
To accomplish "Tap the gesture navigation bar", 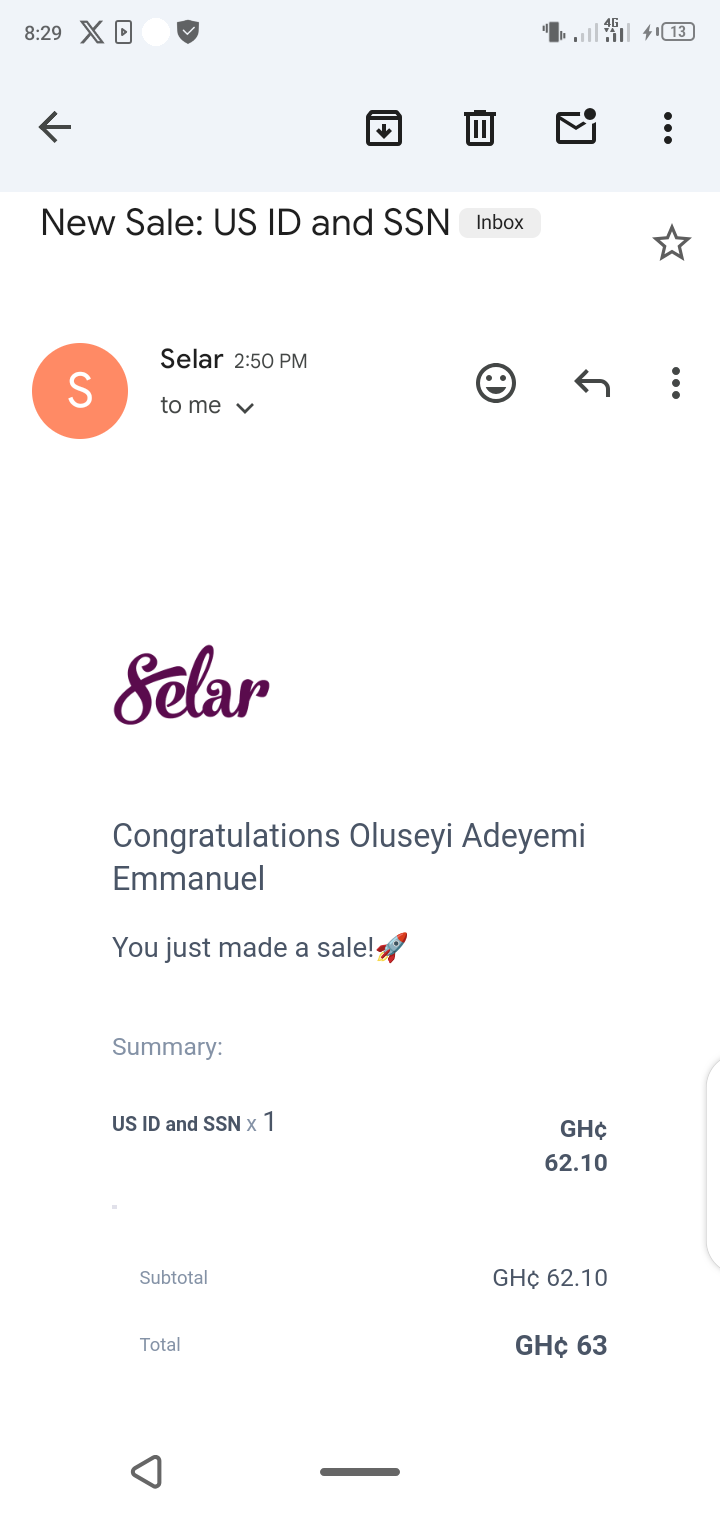I will point(359,1471).
